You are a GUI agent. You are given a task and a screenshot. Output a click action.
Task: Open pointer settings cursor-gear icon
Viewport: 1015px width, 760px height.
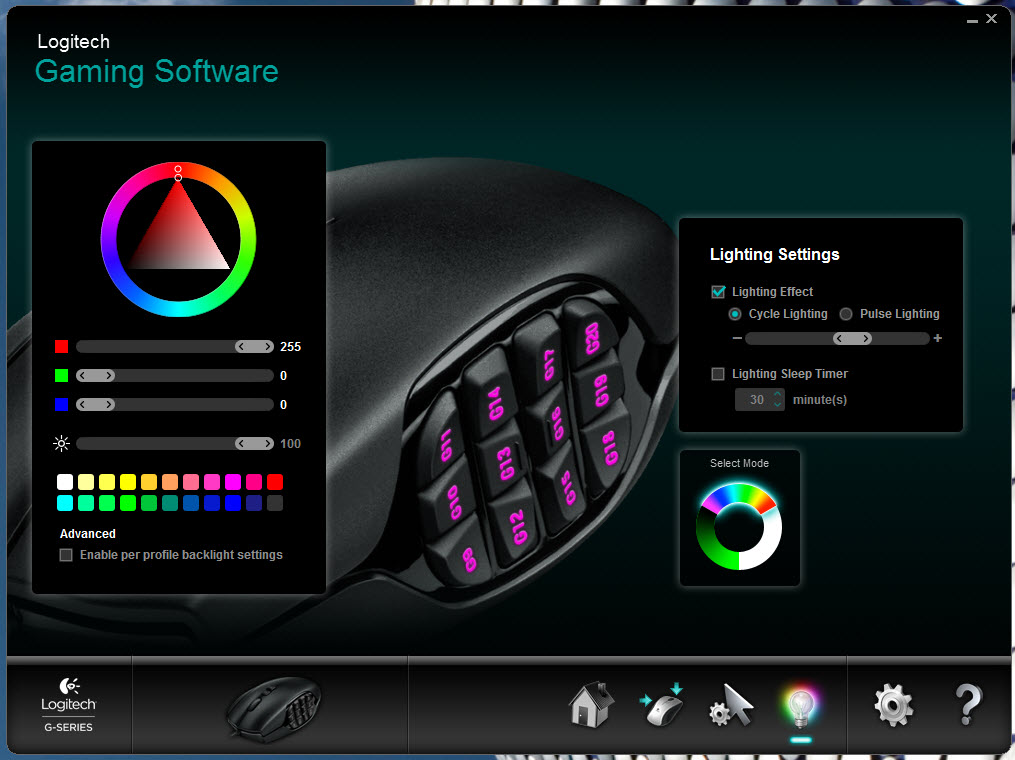pyautogui.click(x=731, y=706)
